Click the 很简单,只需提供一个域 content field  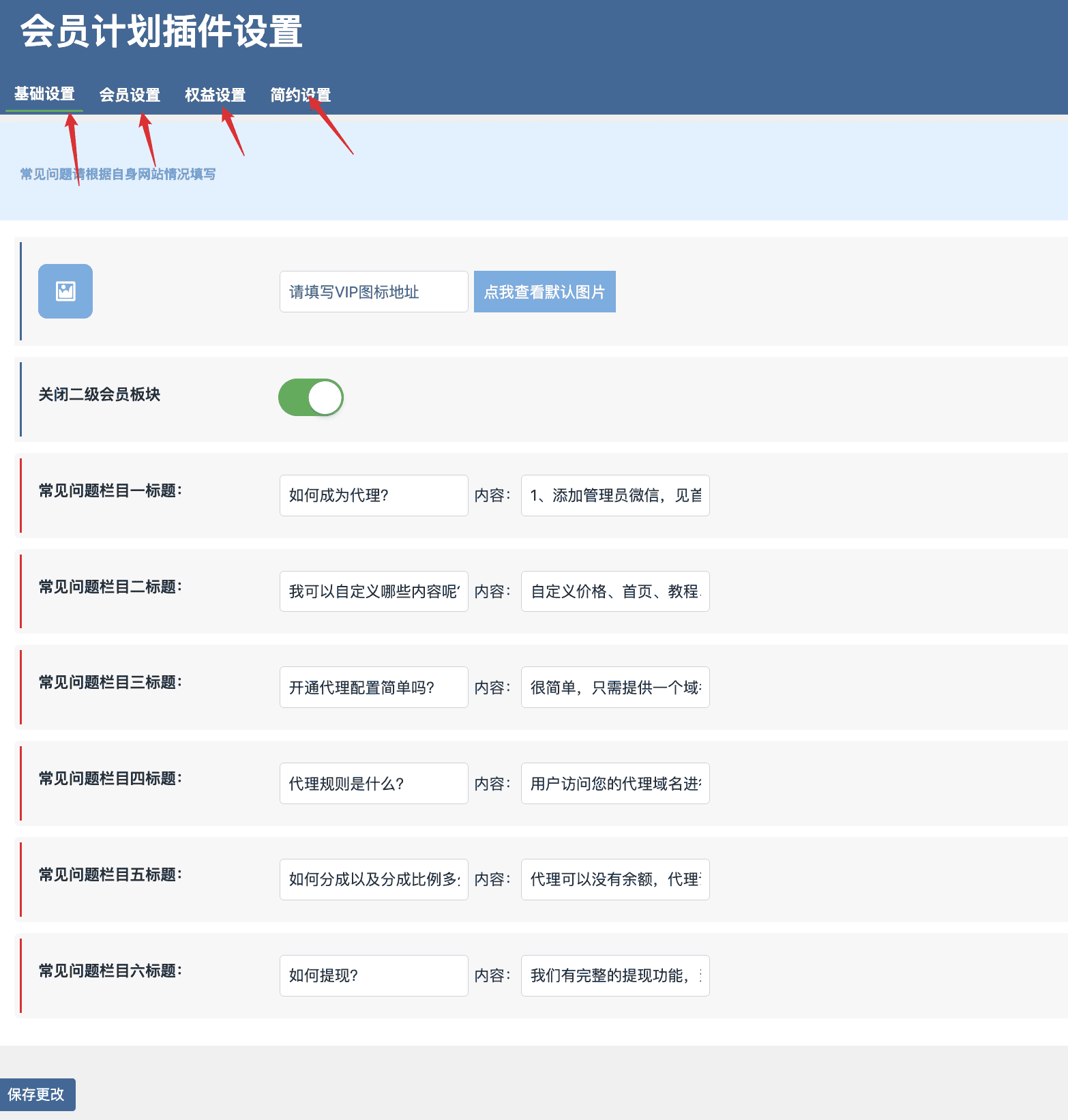point(615,688)
